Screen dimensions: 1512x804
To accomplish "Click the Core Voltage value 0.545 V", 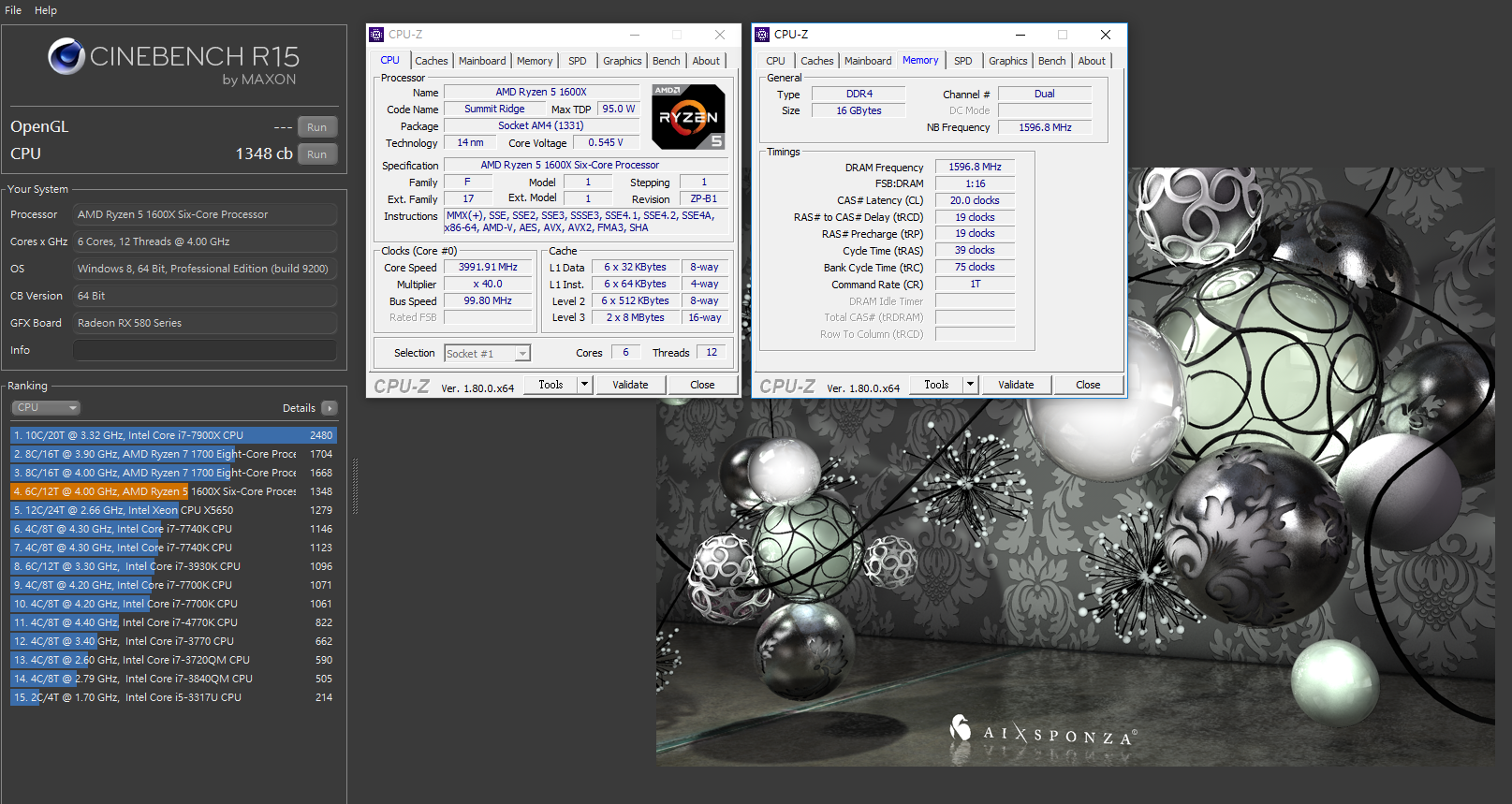I will [x=605, y=142].
